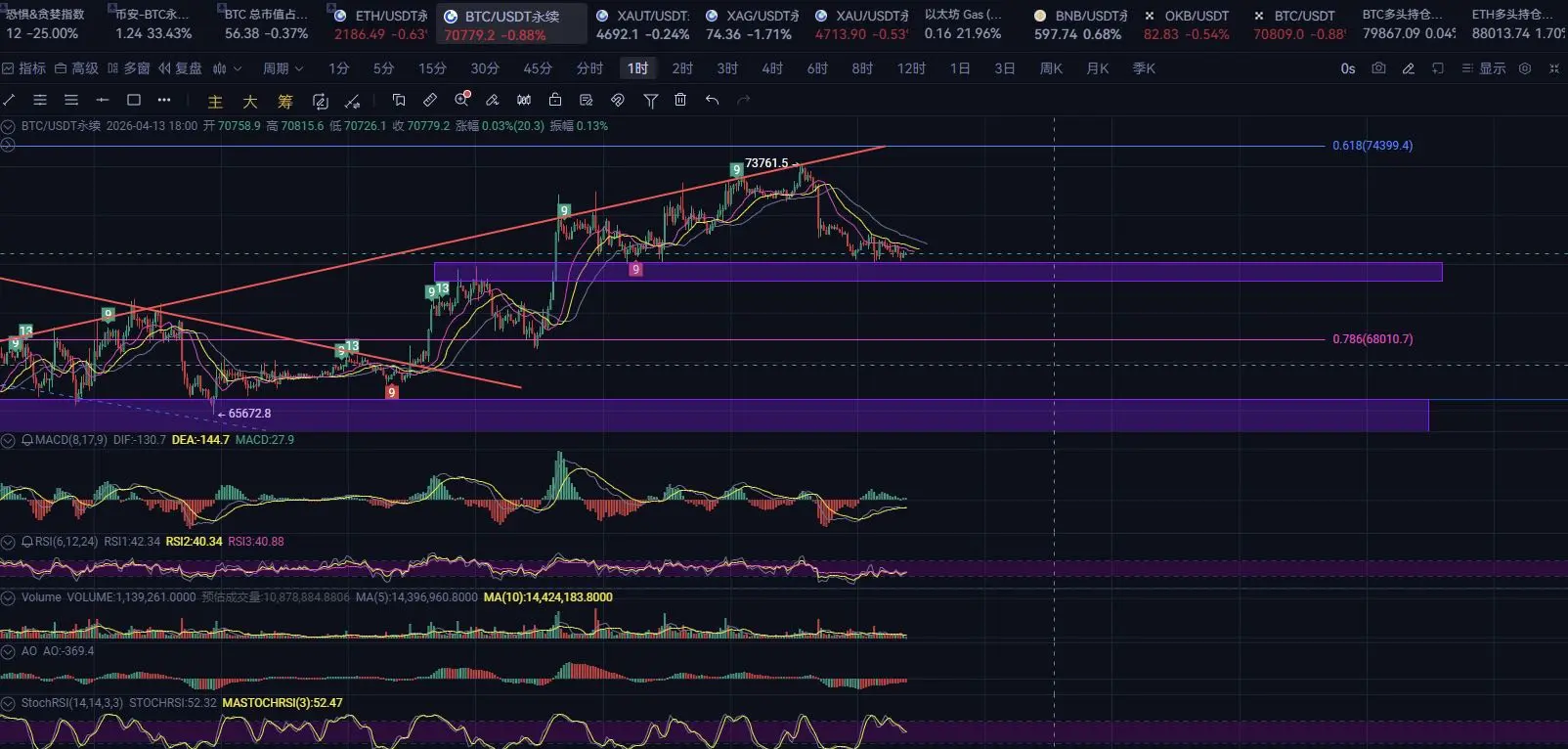Switch to the XAUT/USDT tab
The image size is (1568, 749).
[643, 24]
